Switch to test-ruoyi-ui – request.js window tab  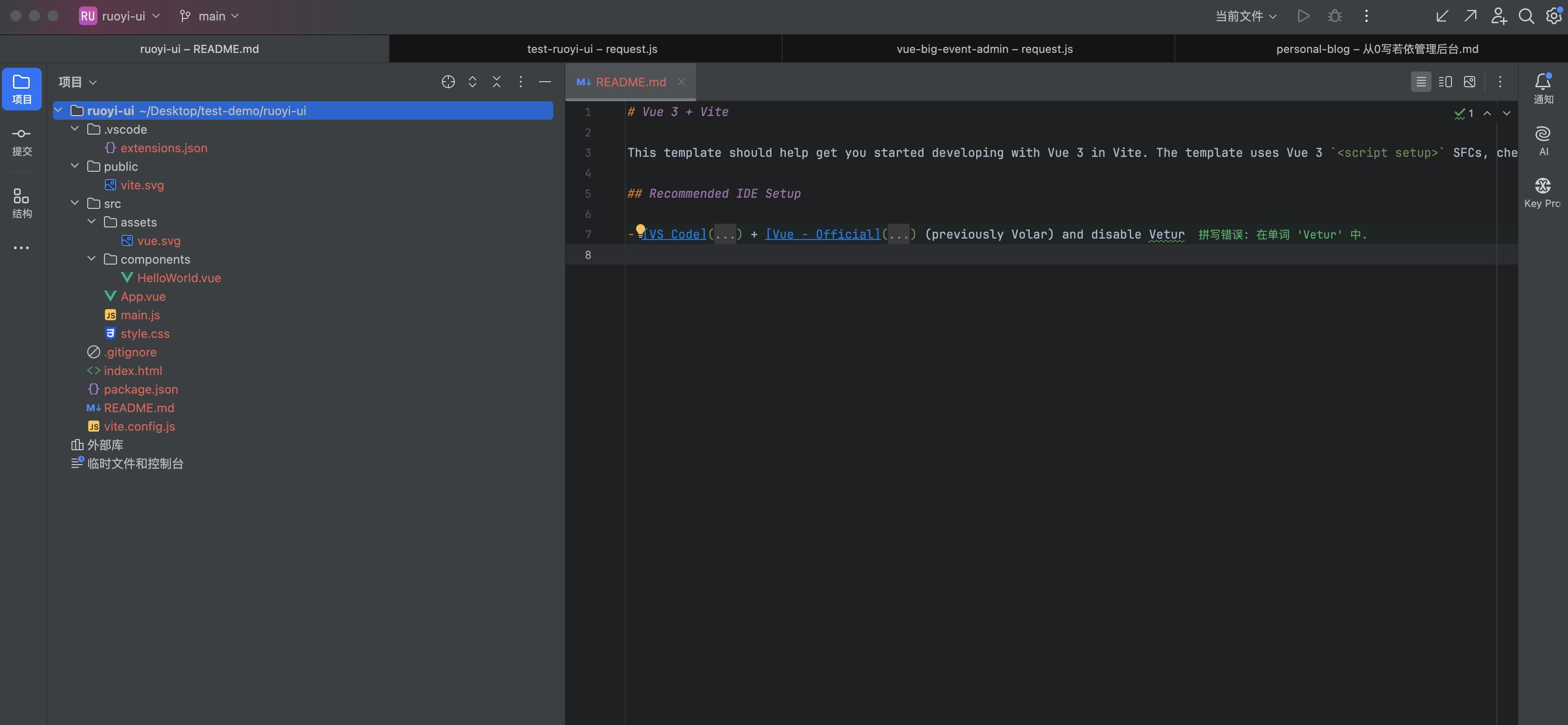tap(586, 49)
